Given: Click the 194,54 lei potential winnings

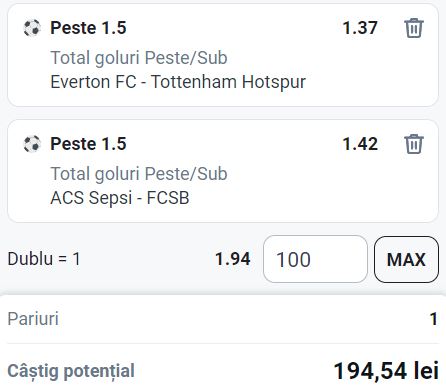Looking at the screenshot, I should (386, 371).
